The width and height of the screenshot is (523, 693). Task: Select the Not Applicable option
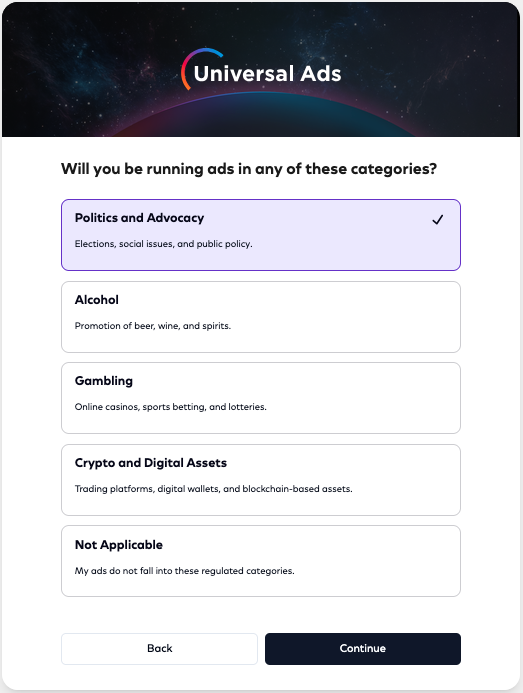[x=261, y=561]
